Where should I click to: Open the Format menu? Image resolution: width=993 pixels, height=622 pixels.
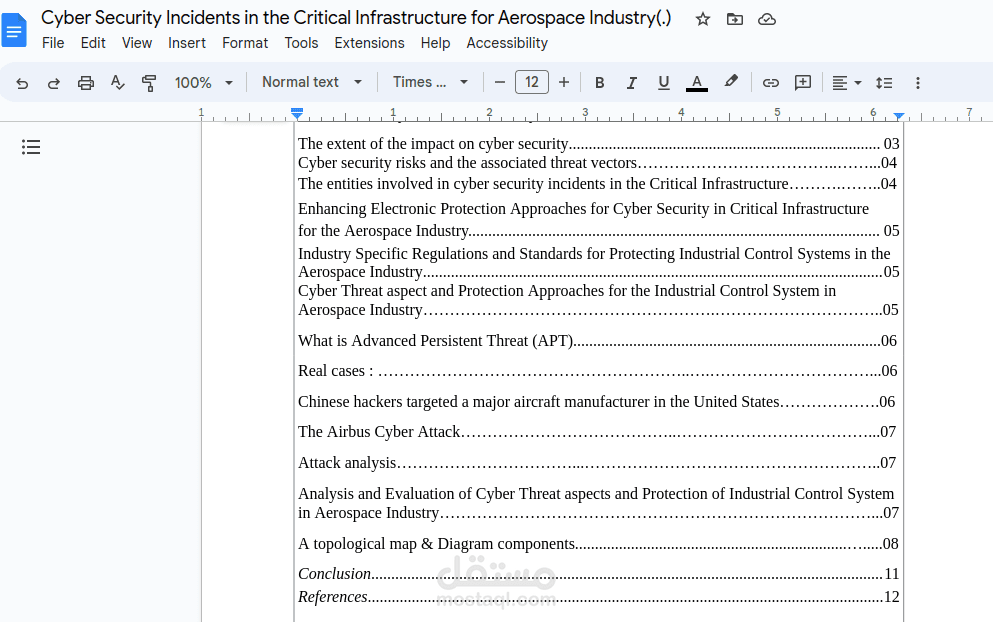(245, 43)
